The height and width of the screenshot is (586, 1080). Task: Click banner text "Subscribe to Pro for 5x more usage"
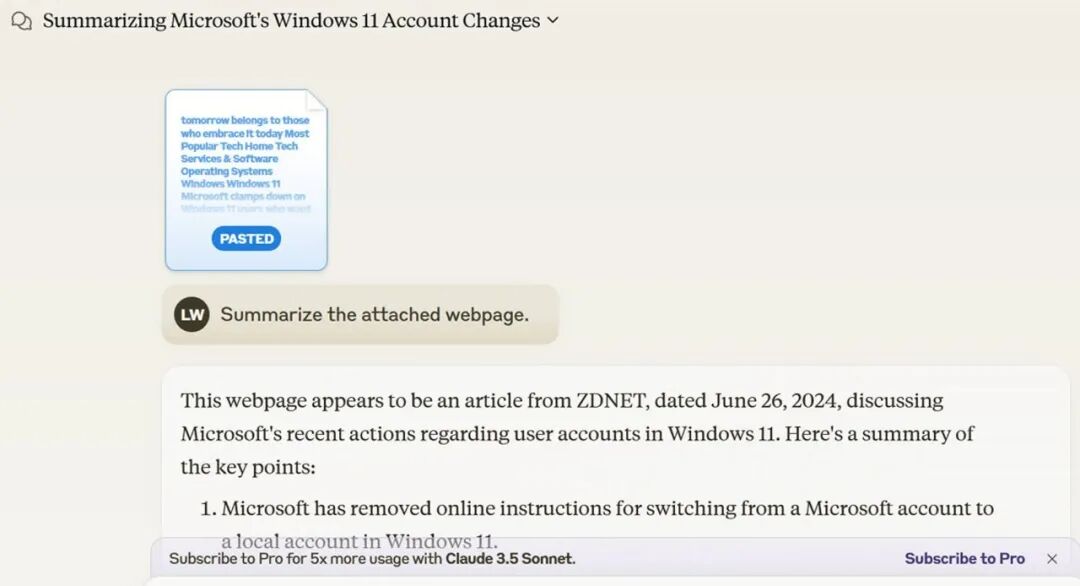(305, 558)
